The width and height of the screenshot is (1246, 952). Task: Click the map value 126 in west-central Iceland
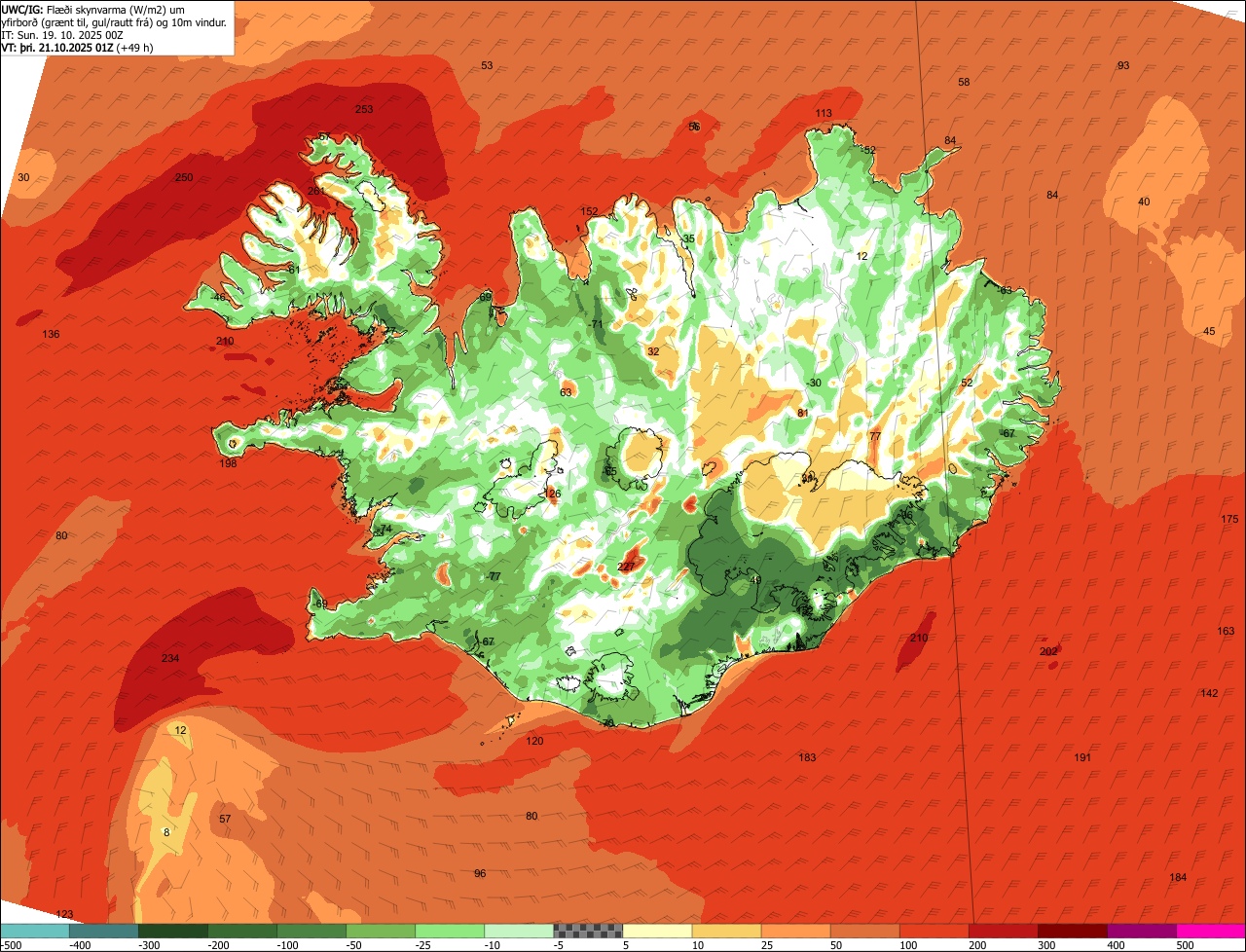coord(552,494)
